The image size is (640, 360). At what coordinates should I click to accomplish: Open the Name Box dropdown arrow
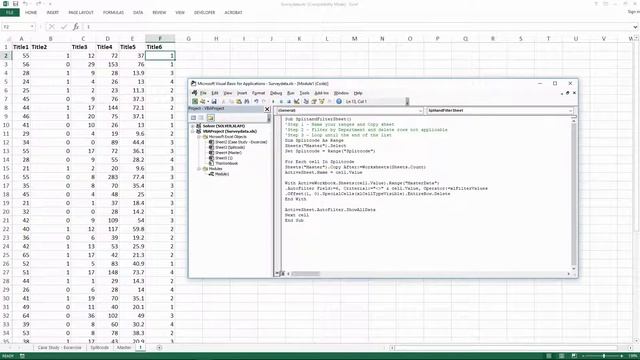[x=32, y=27]
